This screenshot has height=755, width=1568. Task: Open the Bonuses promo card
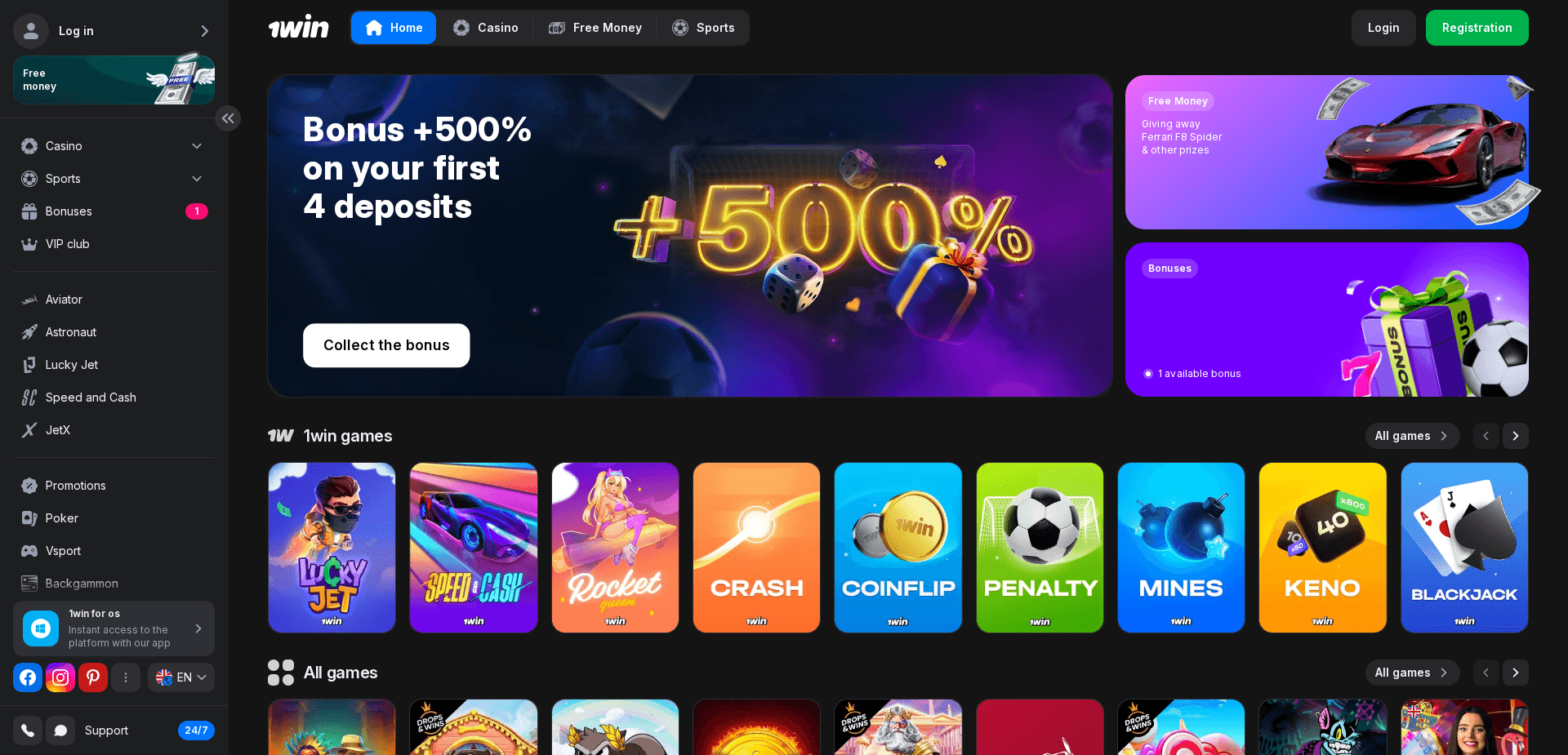pyautogui.click(x=1327, y=319)
